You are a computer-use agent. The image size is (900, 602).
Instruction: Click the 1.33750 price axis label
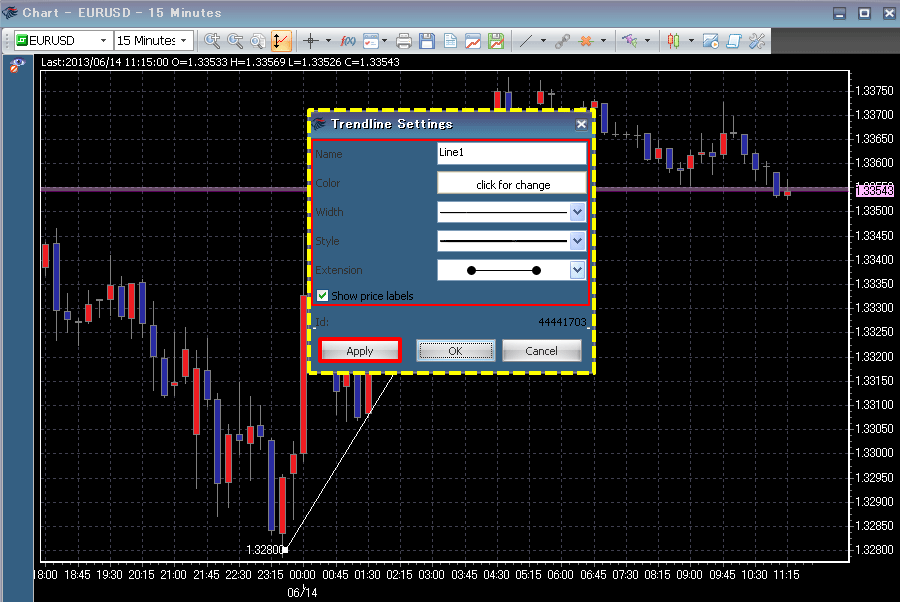(874, 91)
